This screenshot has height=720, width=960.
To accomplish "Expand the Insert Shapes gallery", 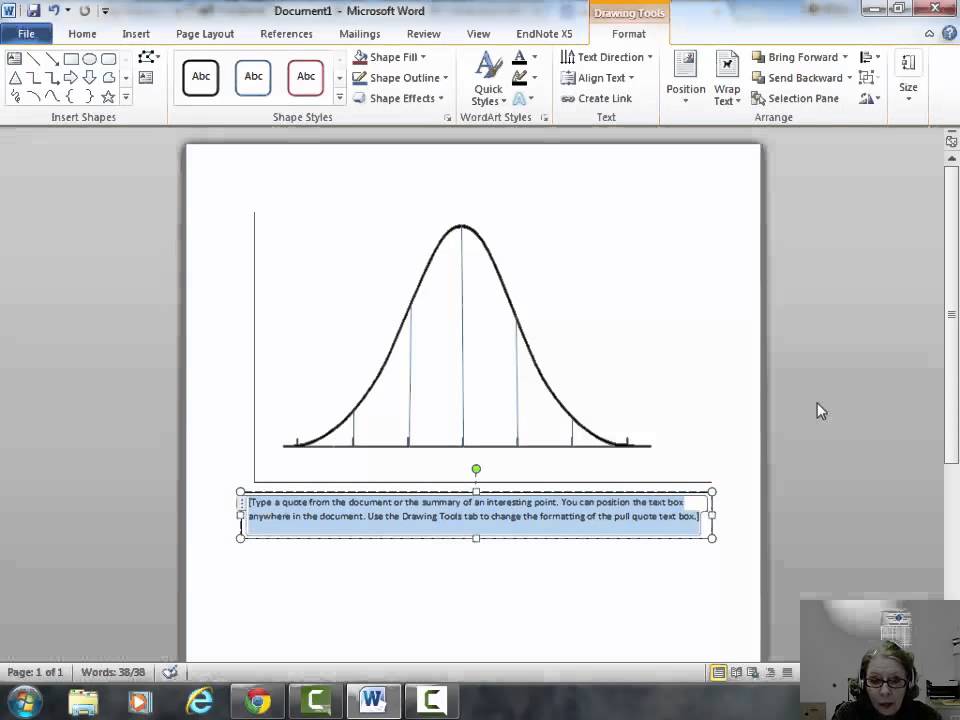I will 126,97.
